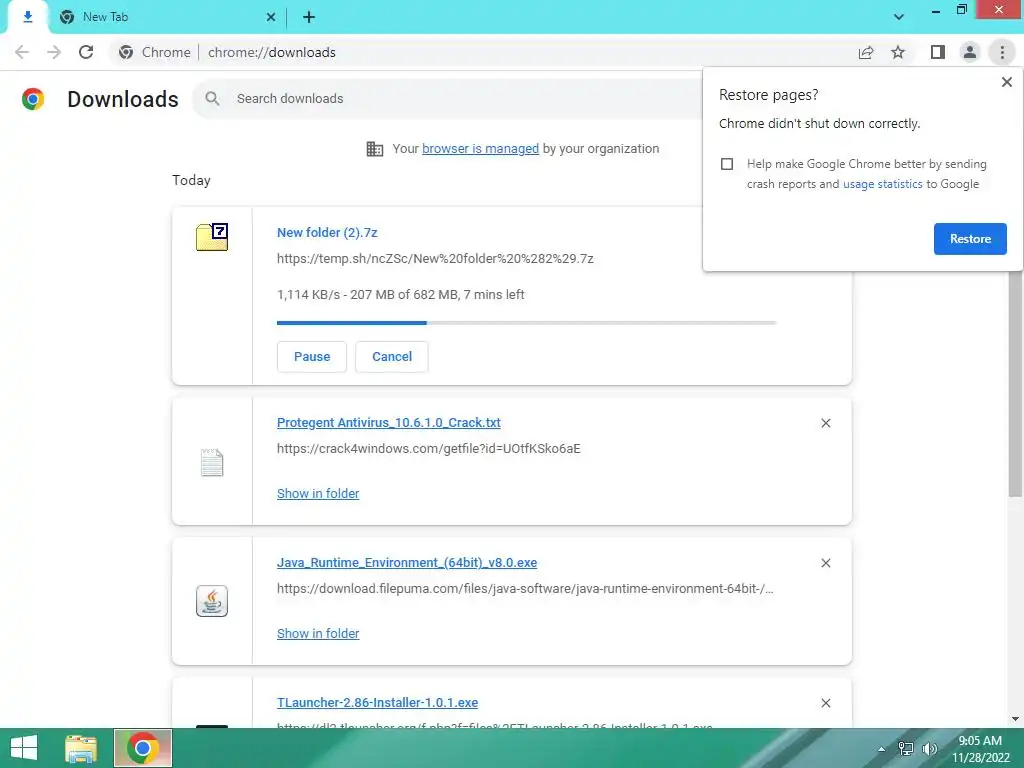Screen dimensions: 1024x768
Task: Click the 7z archive icon of New folder (2).7z
Action: 212,237
